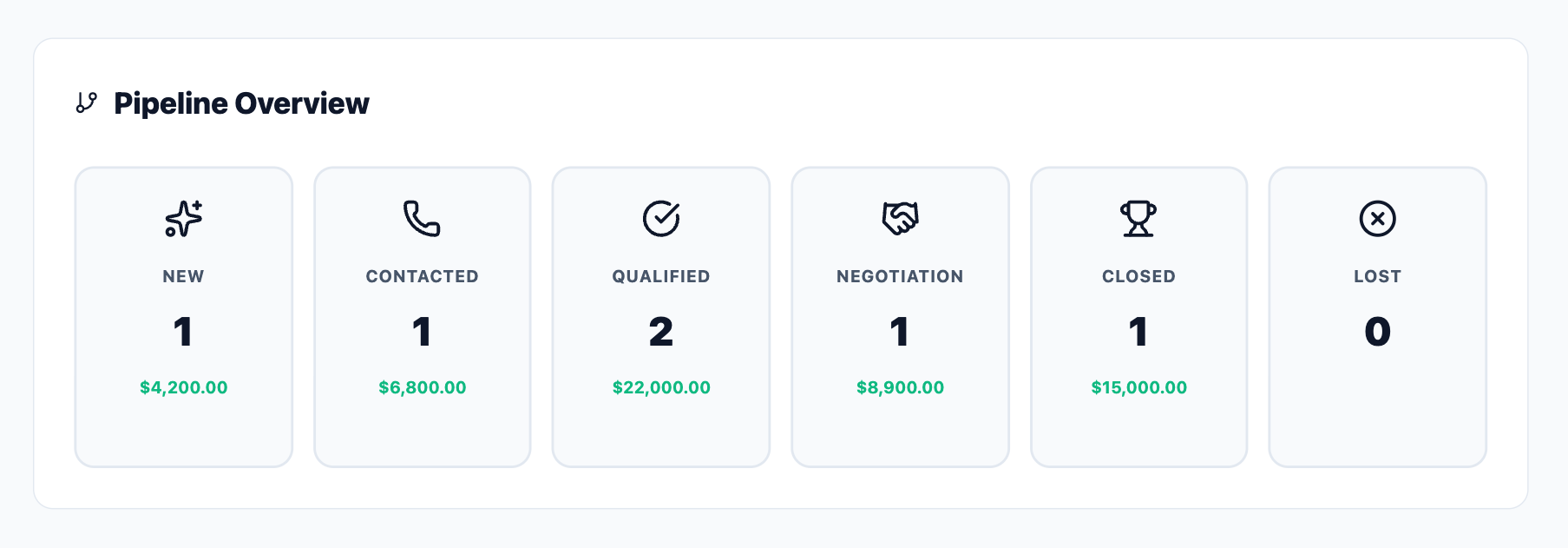The image size is (1568, 548).
Task: Select the CONTACTED stage label
Action: pos(422,276)
